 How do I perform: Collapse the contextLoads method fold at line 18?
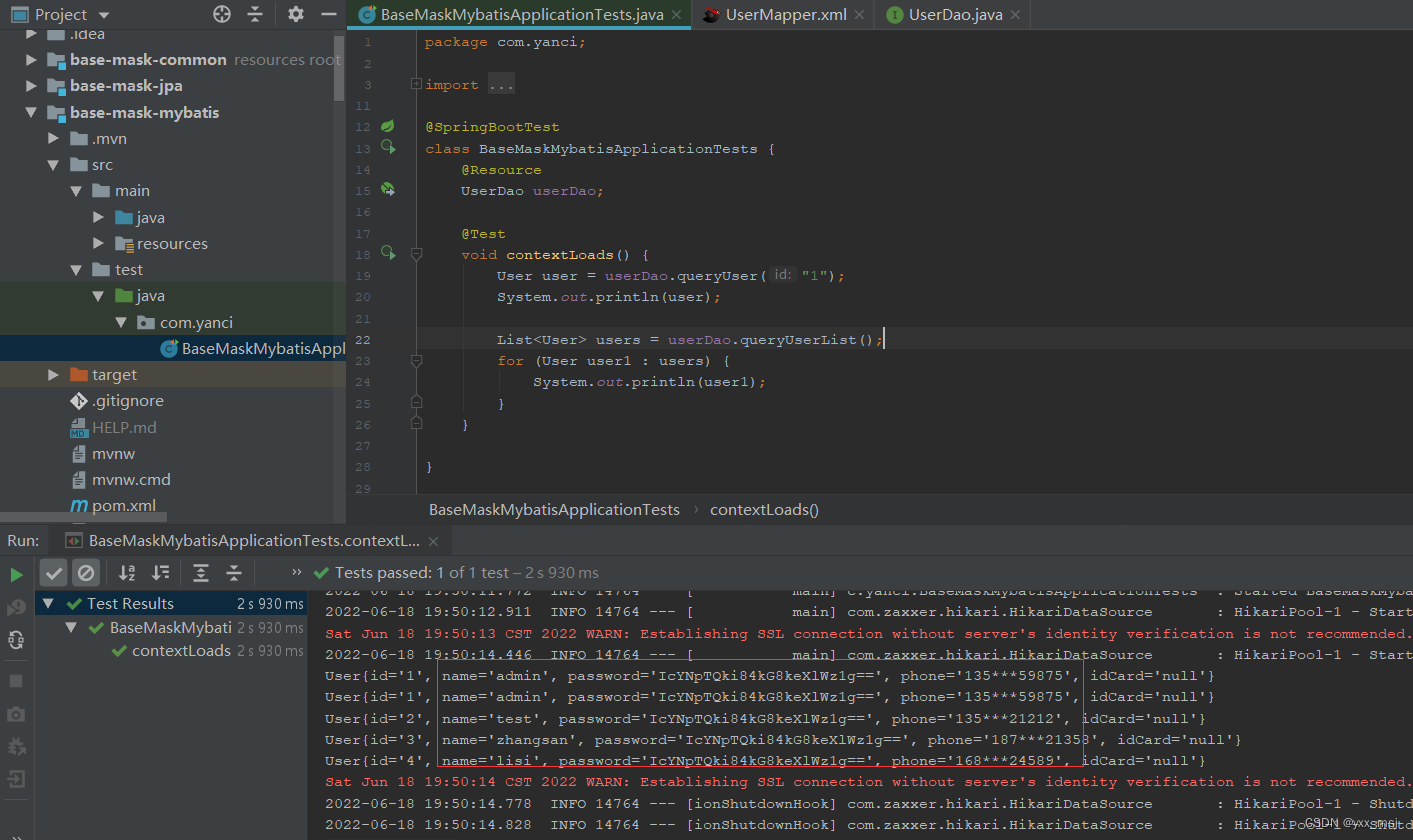click(x=416, y=255)
